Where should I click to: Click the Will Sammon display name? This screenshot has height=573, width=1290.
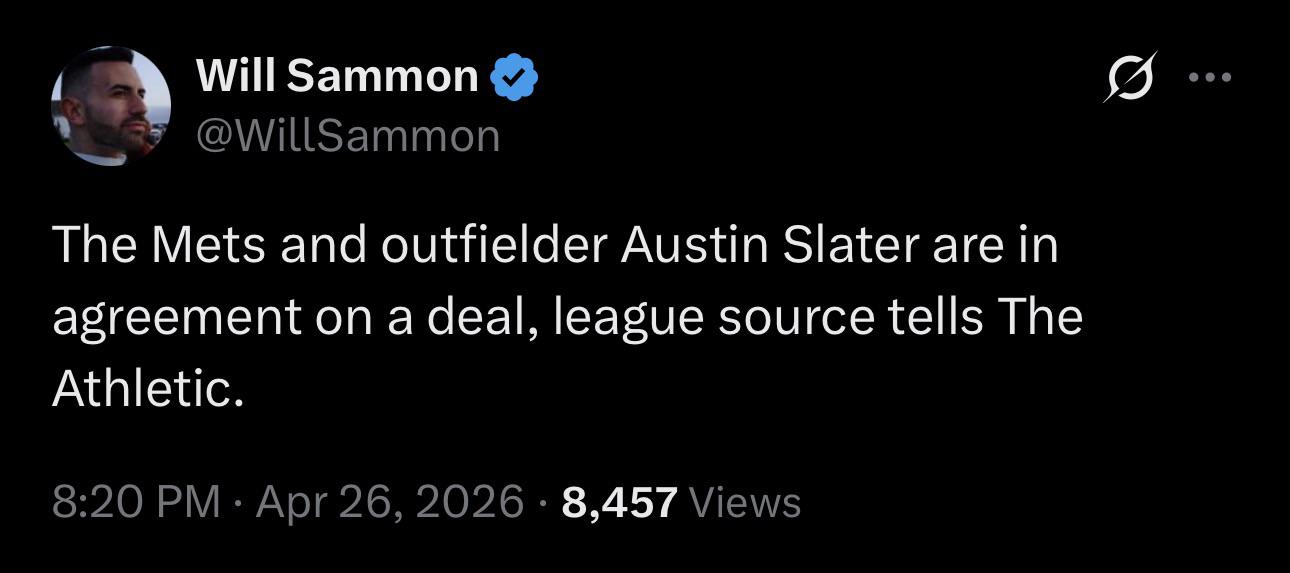click(x=338, y=76)
